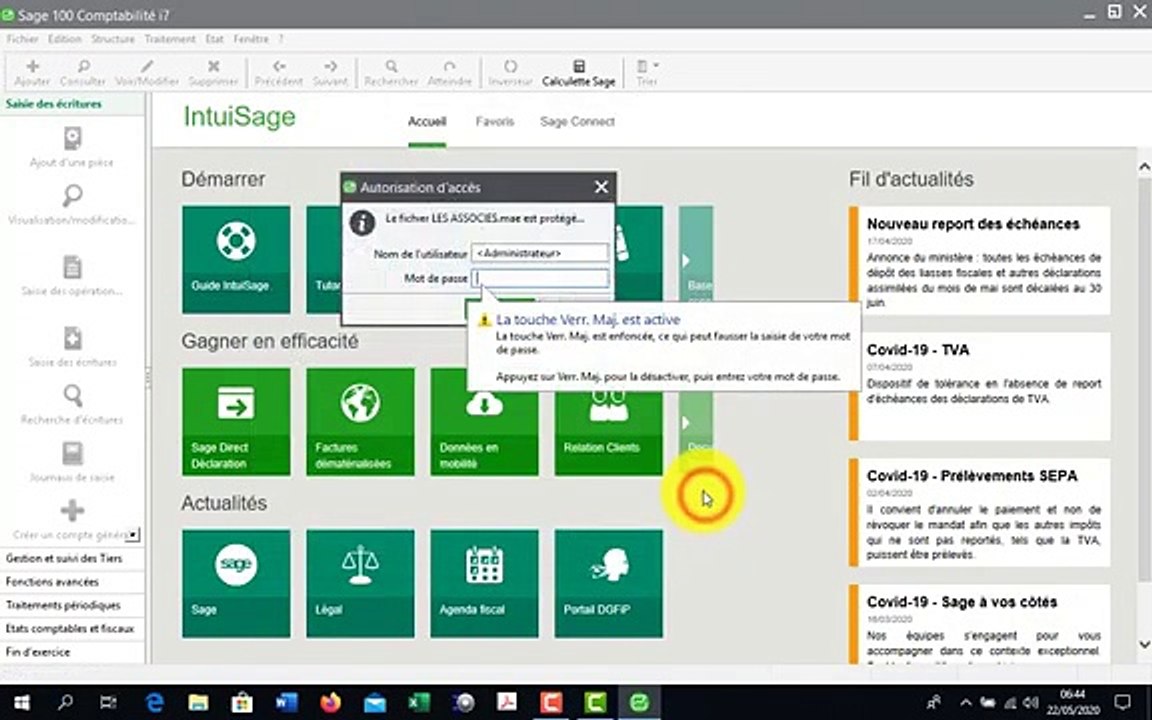The height and width of the screenshot is (720, 1152).
Task: Click news feed scroll-up arrow
Action: (x=1144, y=168)
